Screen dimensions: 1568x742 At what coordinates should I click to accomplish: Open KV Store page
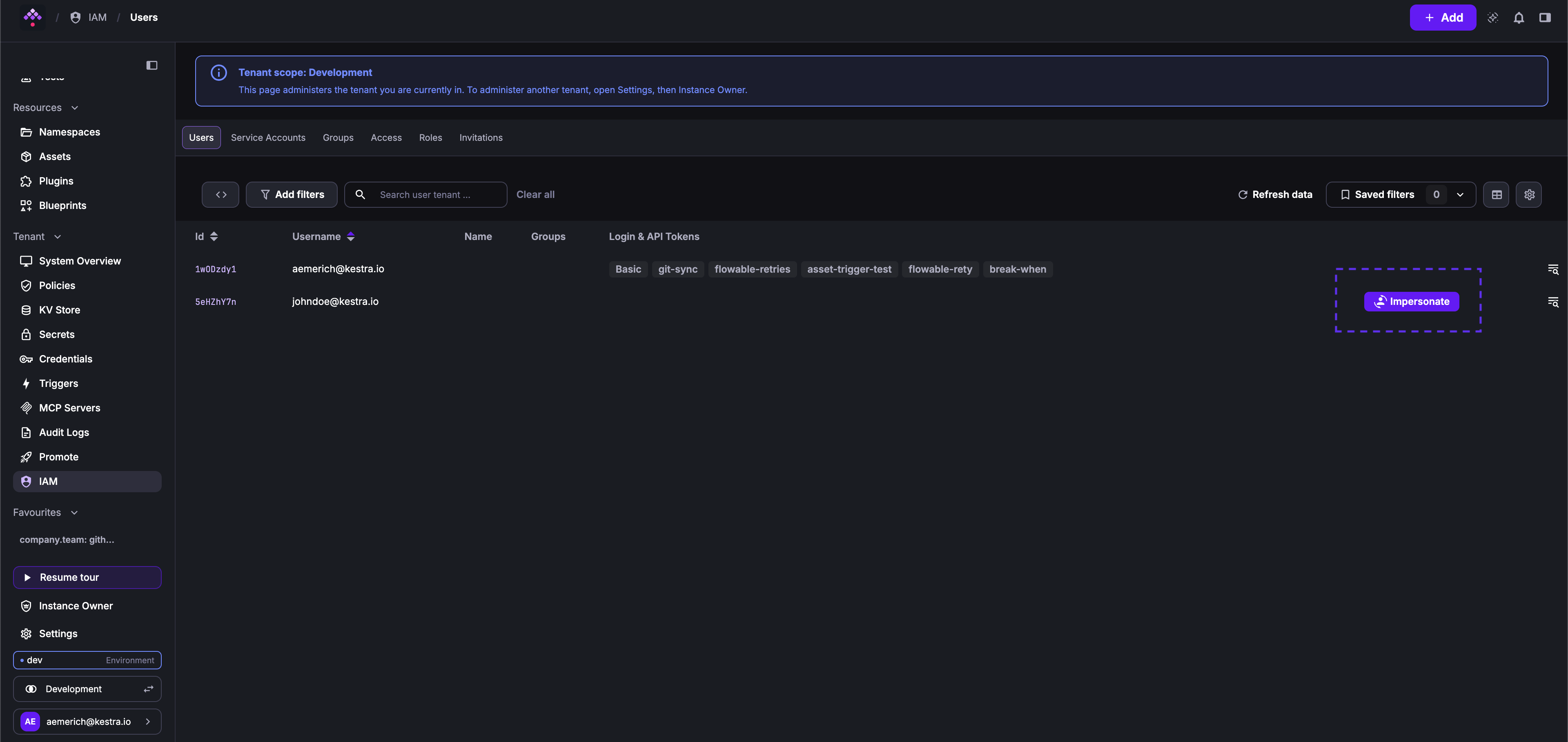click(x=87, y=310)
